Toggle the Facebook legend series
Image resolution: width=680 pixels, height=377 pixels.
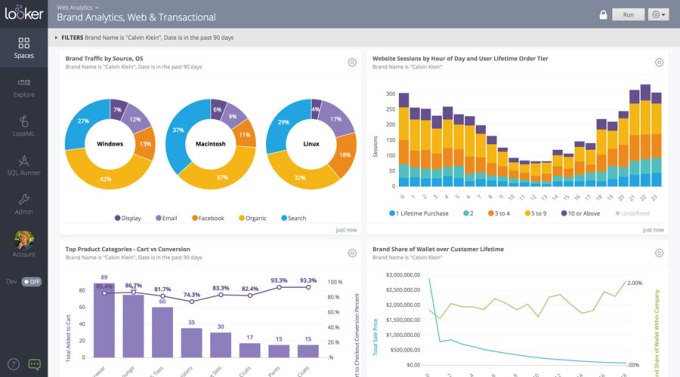click(x=208, y=218)
